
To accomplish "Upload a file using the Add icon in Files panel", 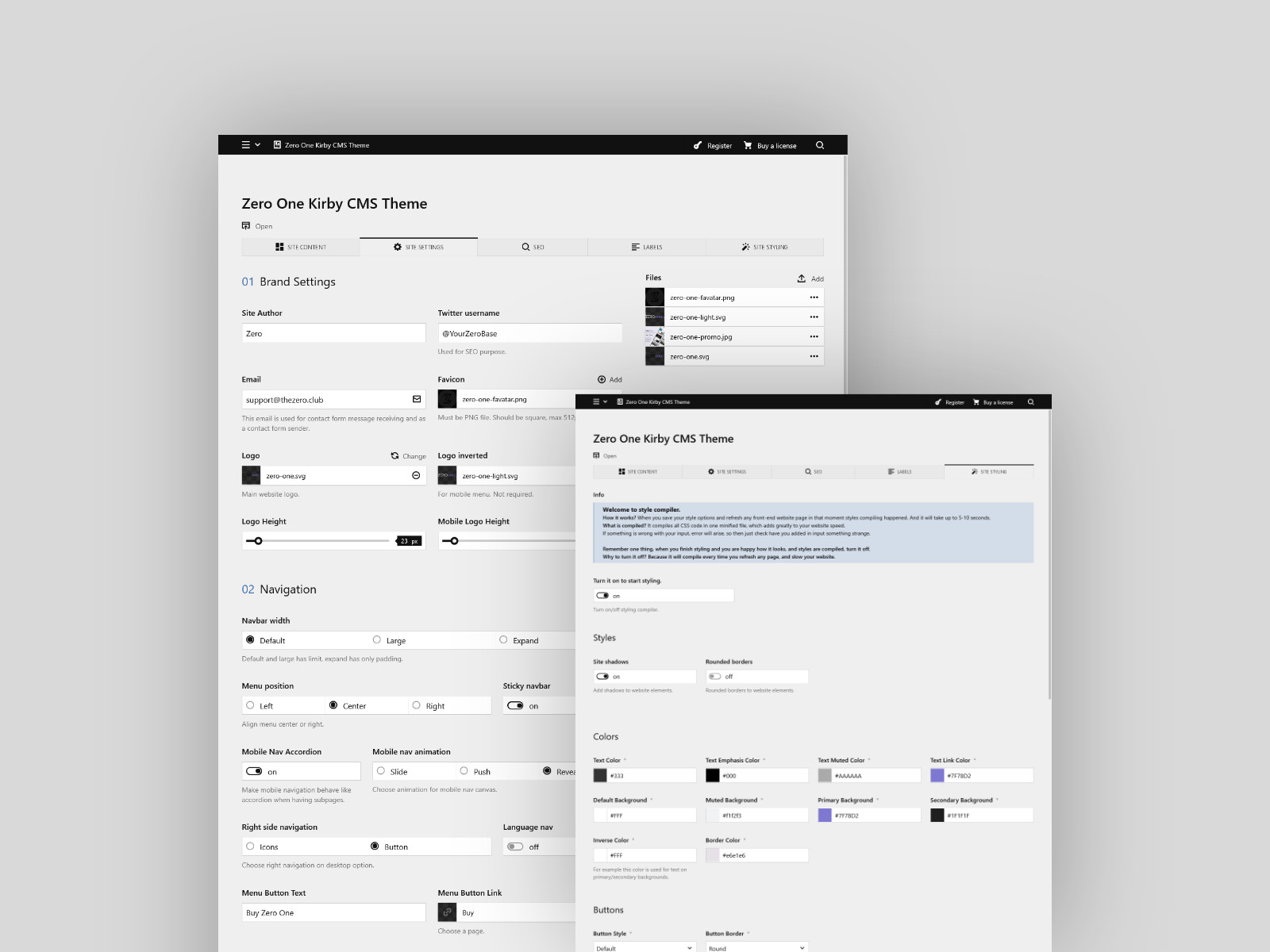I will click(802, 278).
